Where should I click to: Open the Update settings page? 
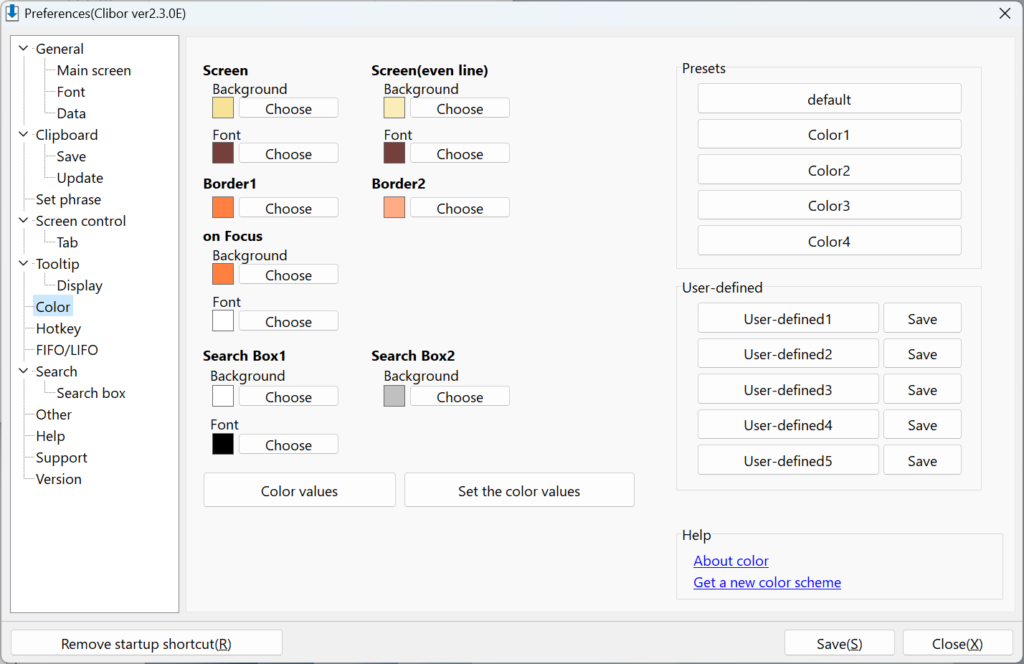80,178
